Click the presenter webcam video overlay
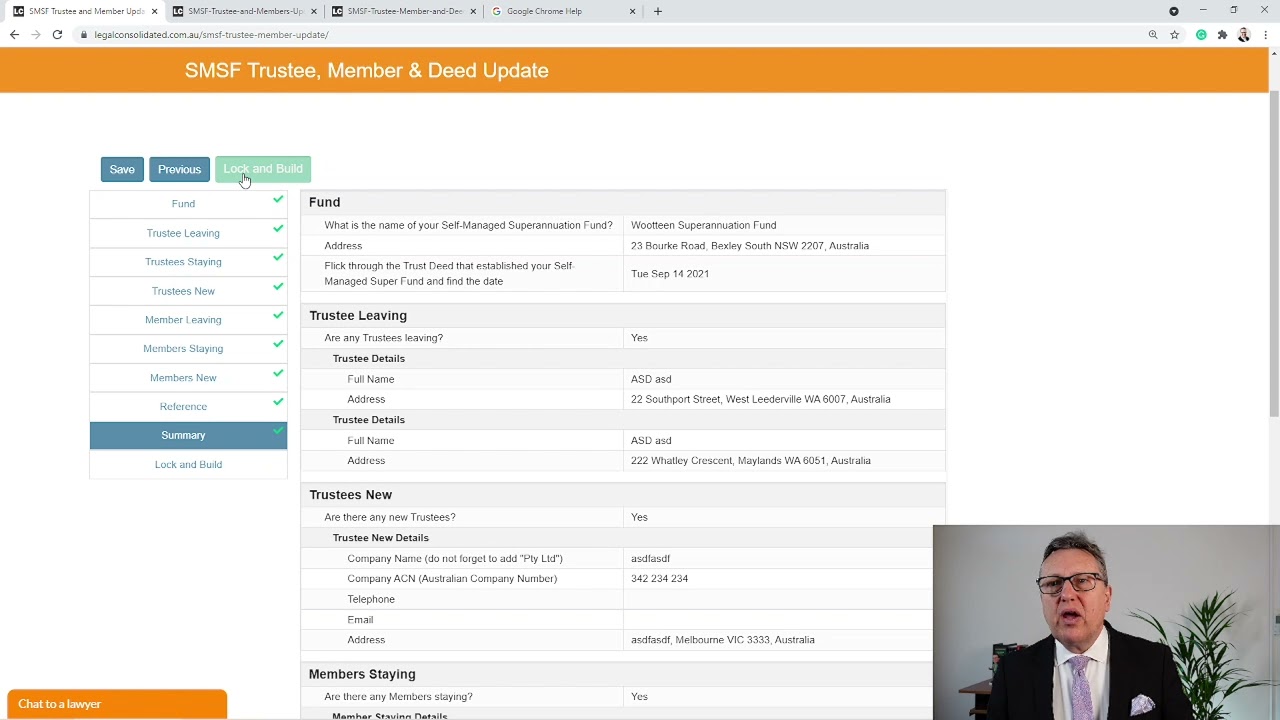Viewport: 1280px width, 720px height. pos(1106,623)
